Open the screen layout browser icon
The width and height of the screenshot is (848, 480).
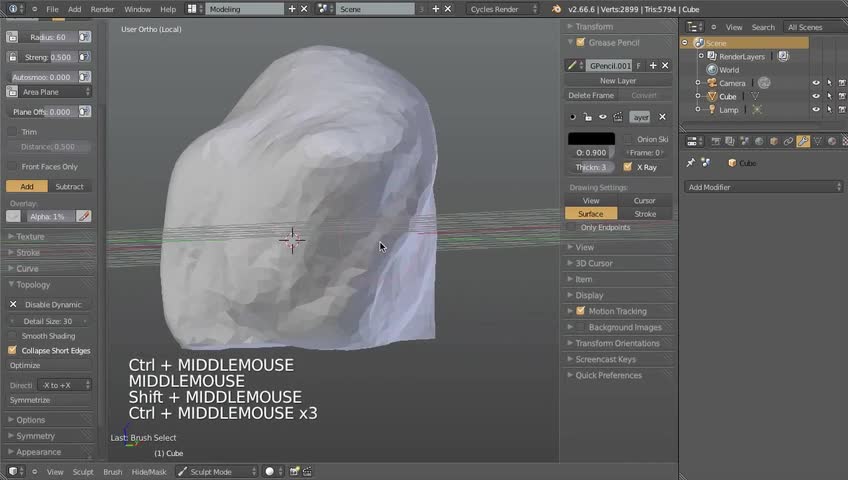[x=194, y=9]
